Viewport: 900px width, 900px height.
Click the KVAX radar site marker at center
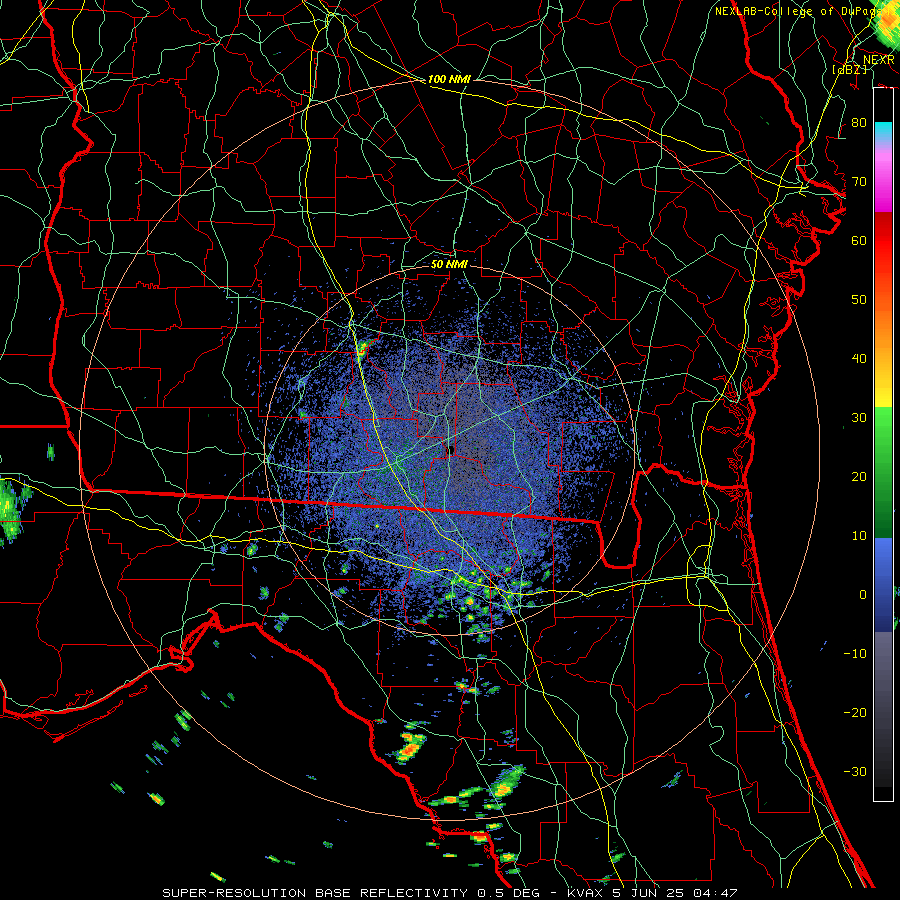pos(452,450)
